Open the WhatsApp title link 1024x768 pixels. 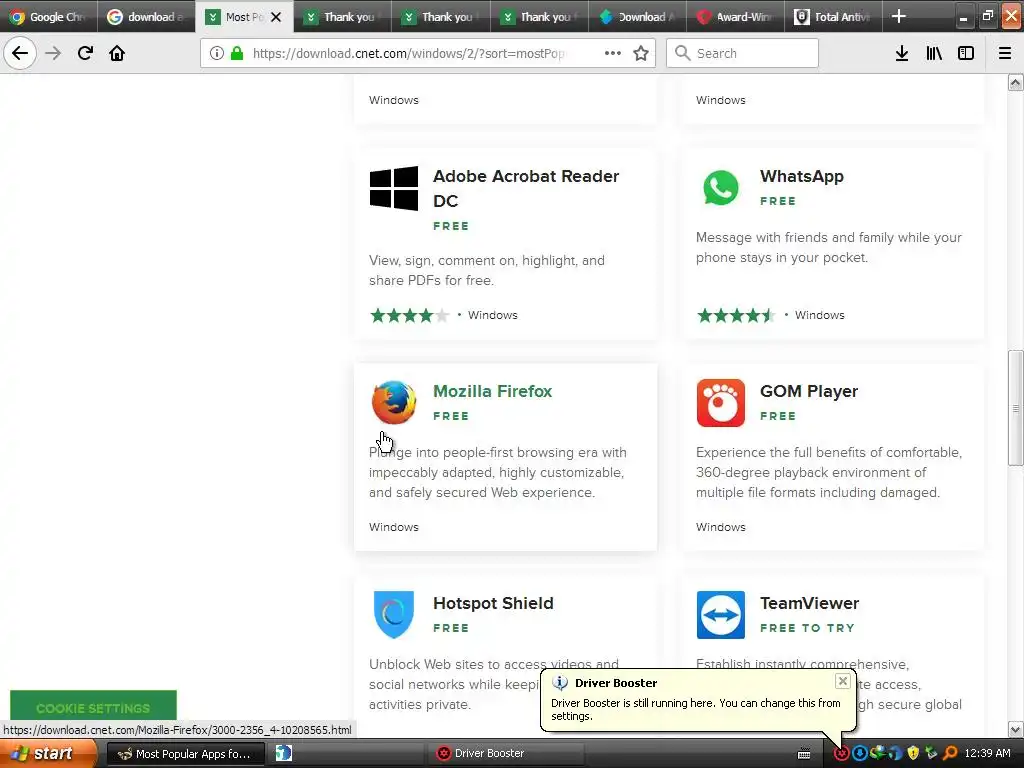tap(801, 176)
